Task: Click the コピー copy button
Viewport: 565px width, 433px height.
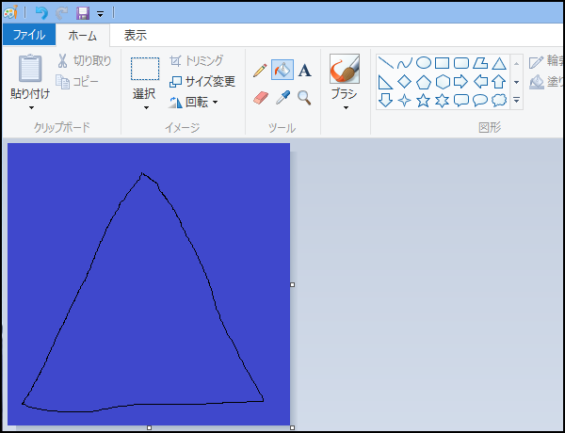Action: tap(77, 82)
